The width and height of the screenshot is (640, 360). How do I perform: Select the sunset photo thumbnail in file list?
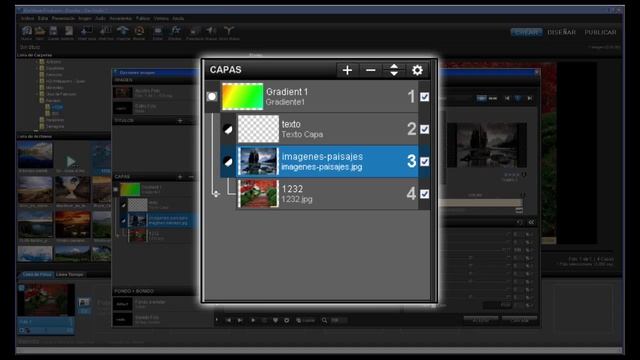[73, 224]
